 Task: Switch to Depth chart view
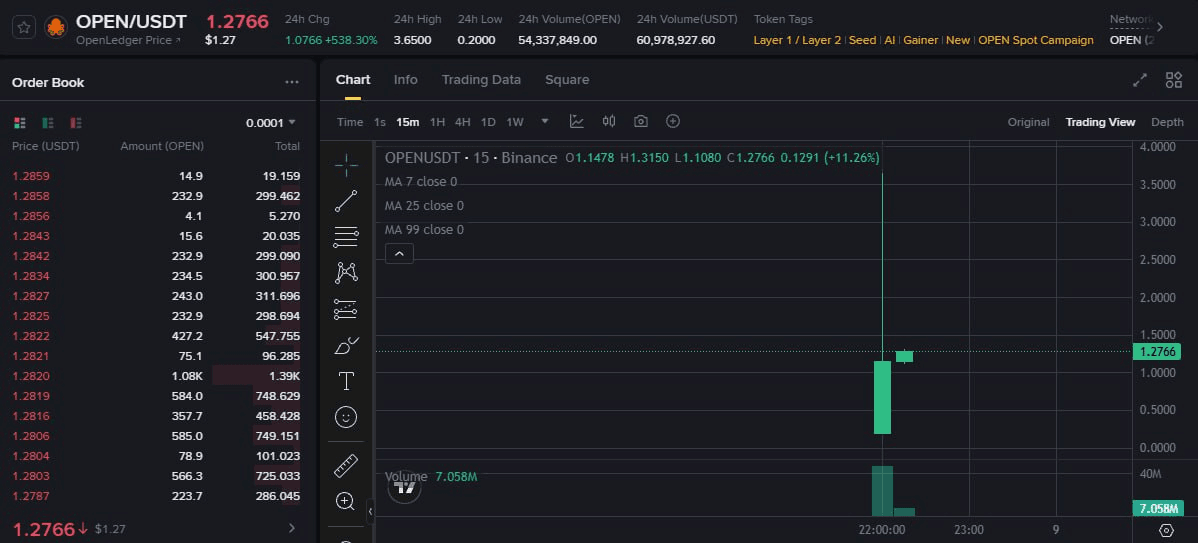click(1167, 122)
